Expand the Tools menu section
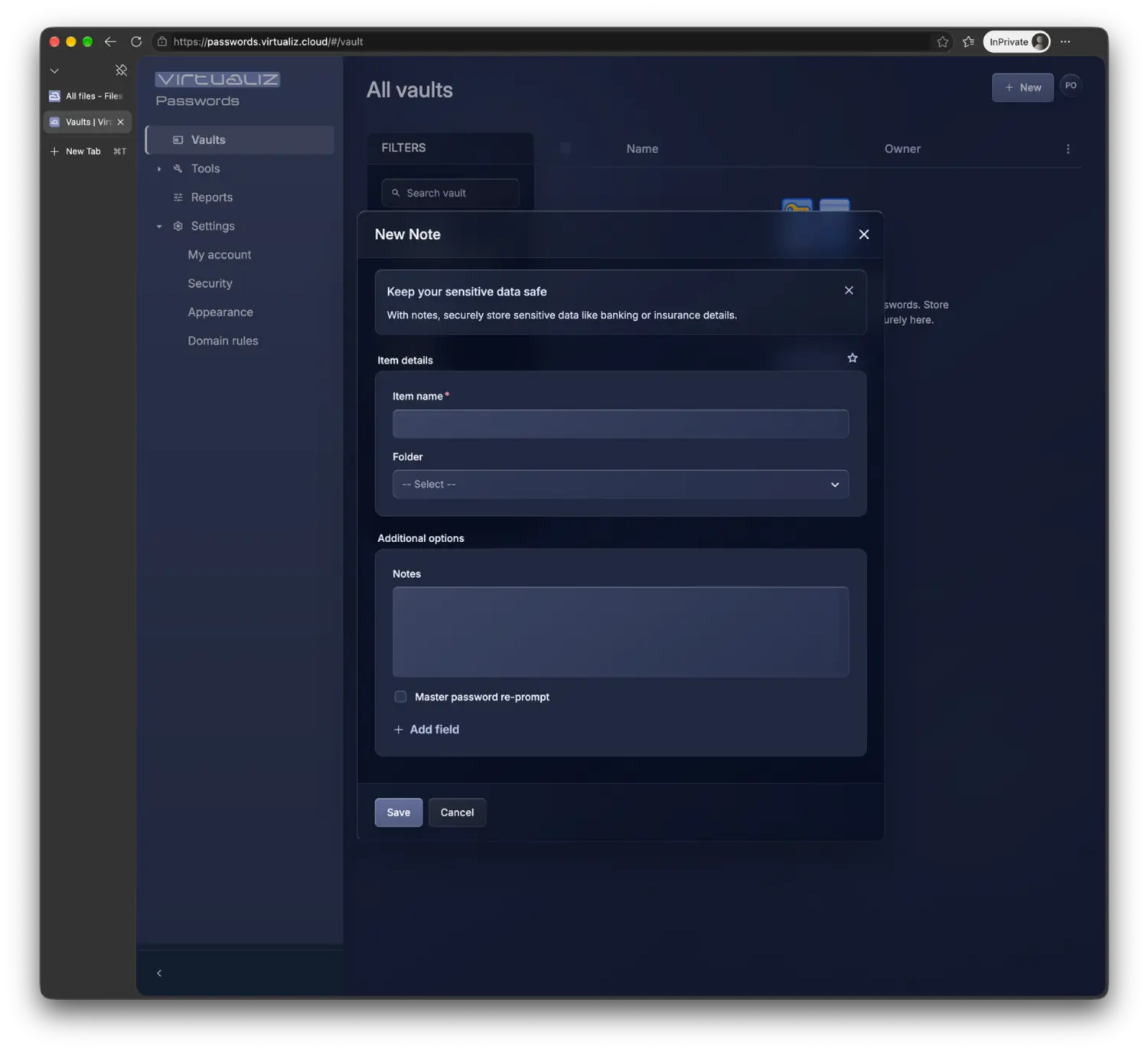 (x=159, y=168)
